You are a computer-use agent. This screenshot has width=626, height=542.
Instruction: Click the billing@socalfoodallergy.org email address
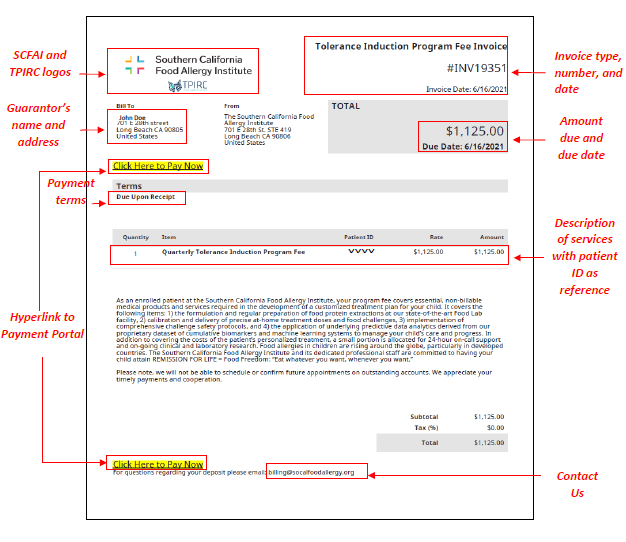(x=311, y=472)
